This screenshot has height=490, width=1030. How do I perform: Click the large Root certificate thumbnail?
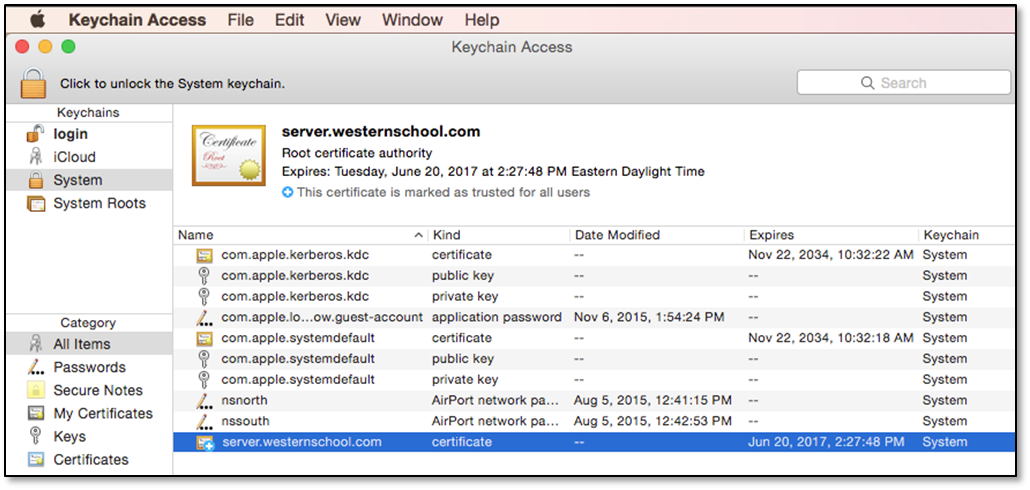(229, 156)
